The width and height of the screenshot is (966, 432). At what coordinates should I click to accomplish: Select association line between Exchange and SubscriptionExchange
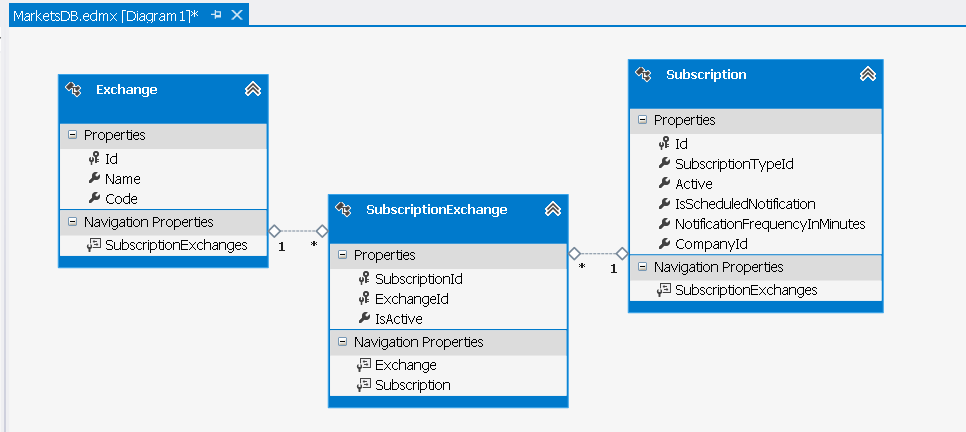[x=298, y=231]
